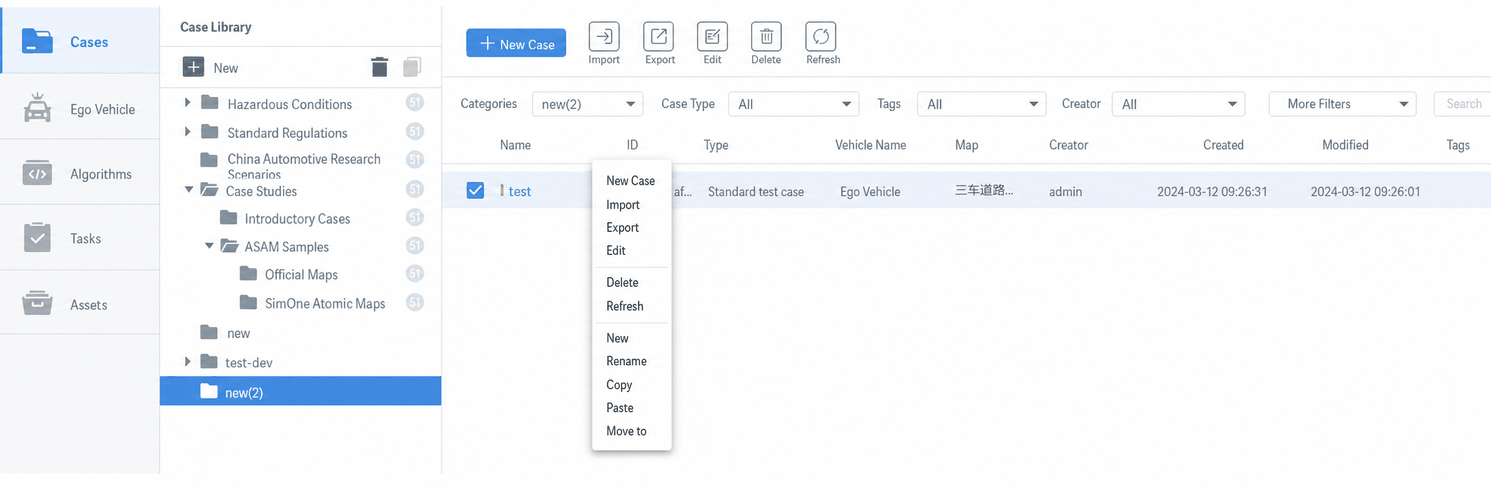The width and height of the screenshot is (1491, 488).
Task: Click the New folder plus icon
Action: [x=193, y=67]
